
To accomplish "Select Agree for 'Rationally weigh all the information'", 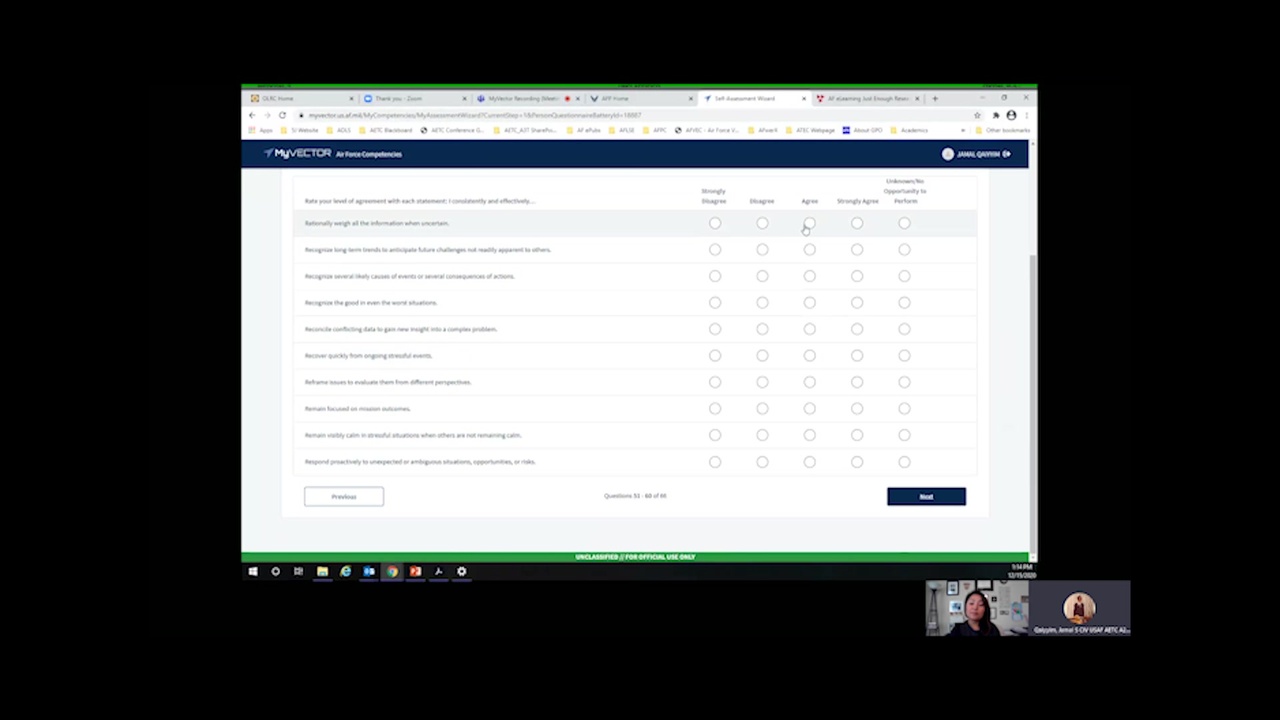I will tap(809, 223).
